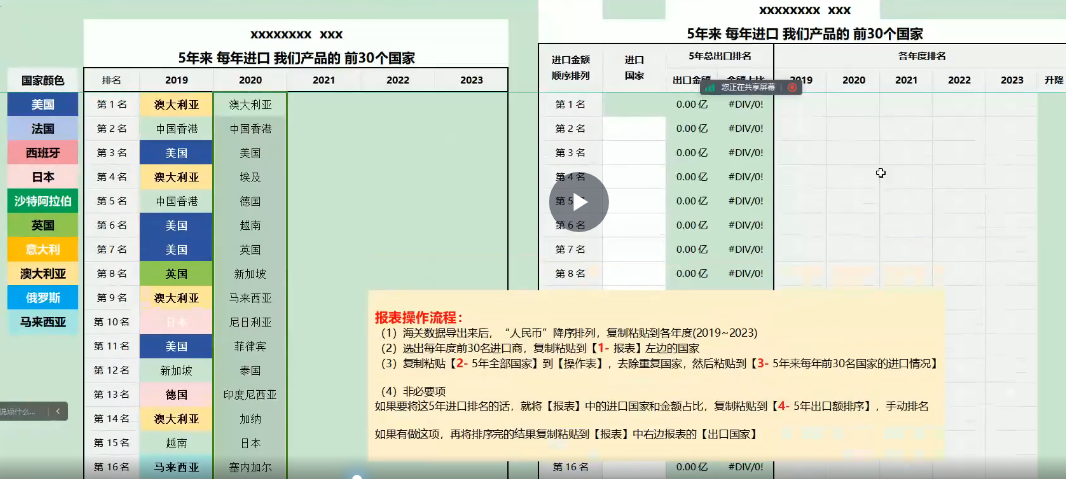This screenshot has height=479, width=1066.
Task: Select the 美国 blue color legend cell
Action: coord(42,104)
